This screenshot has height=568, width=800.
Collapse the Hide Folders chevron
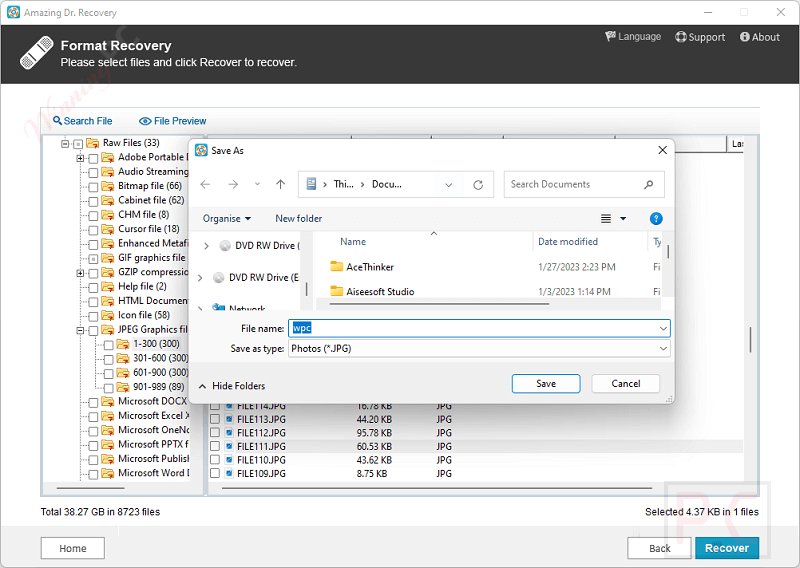click(202, 386)
